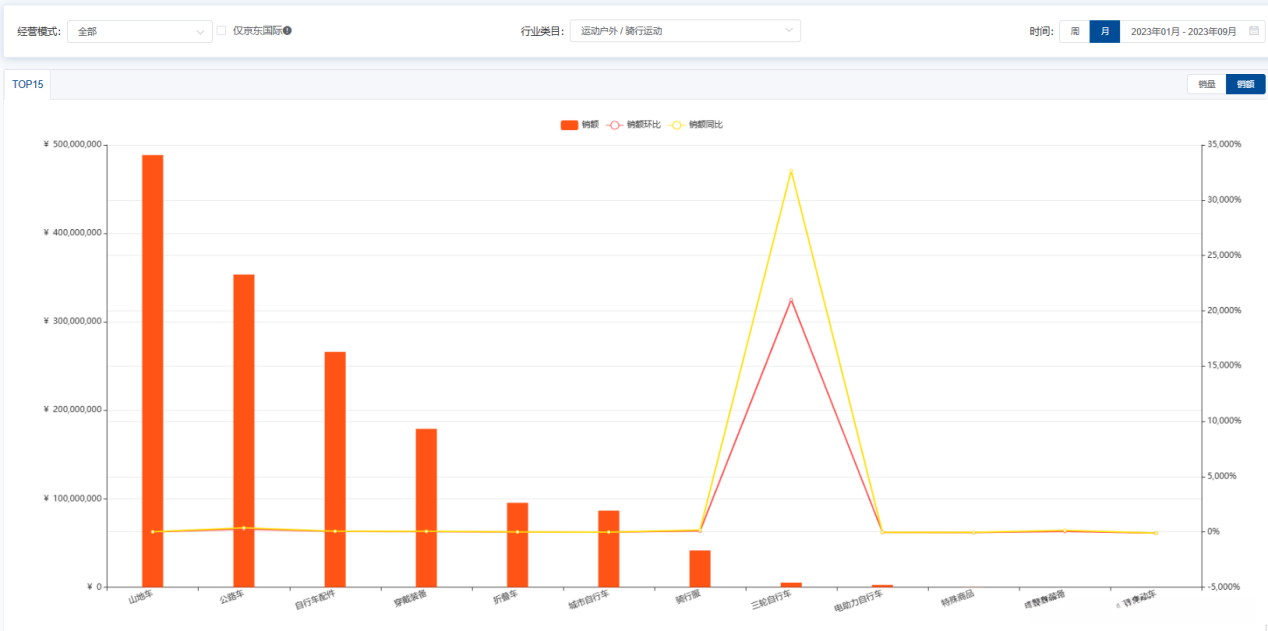Viewport: 1268px width, 631px height.
Task: Click the 特殊商品 axis label
Action: click(x=957, y=599)
